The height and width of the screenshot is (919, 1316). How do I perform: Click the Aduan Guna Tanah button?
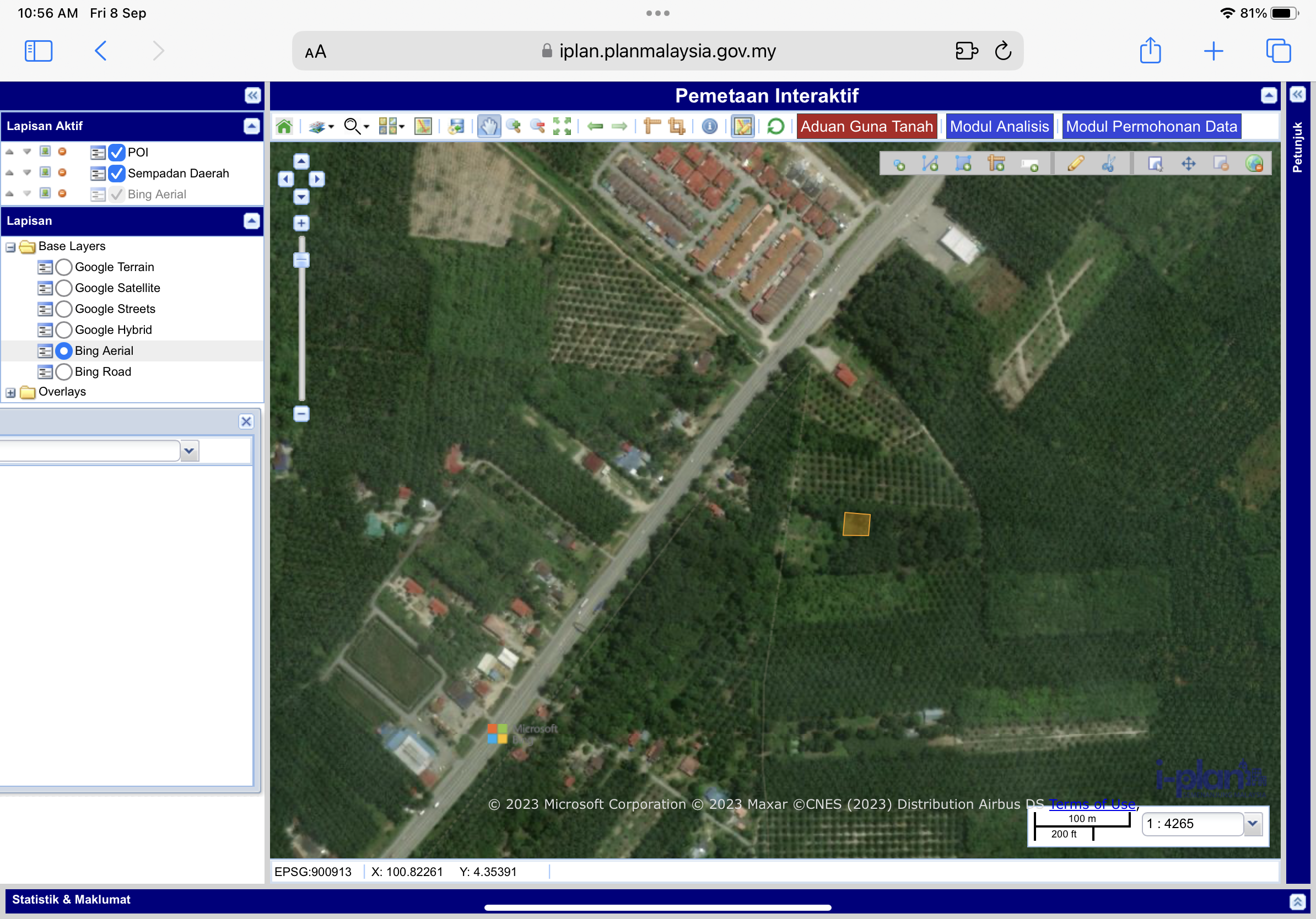(866, 126)
